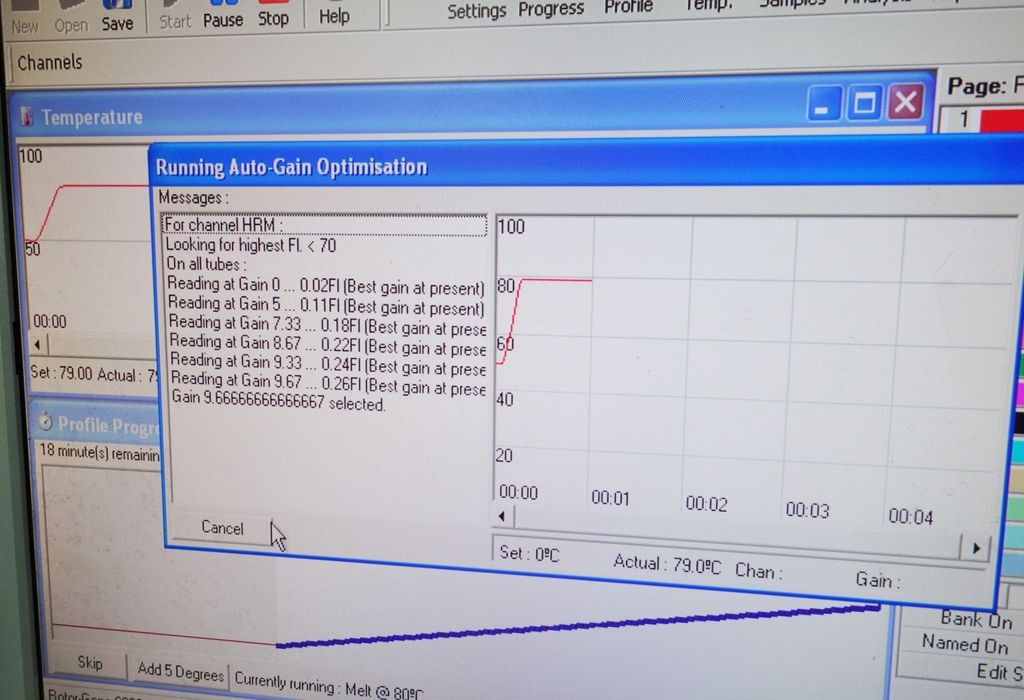The image size is (1024, 700).
Task: Click 'Currently running : Melt' status text
Action: click(330, 685)
